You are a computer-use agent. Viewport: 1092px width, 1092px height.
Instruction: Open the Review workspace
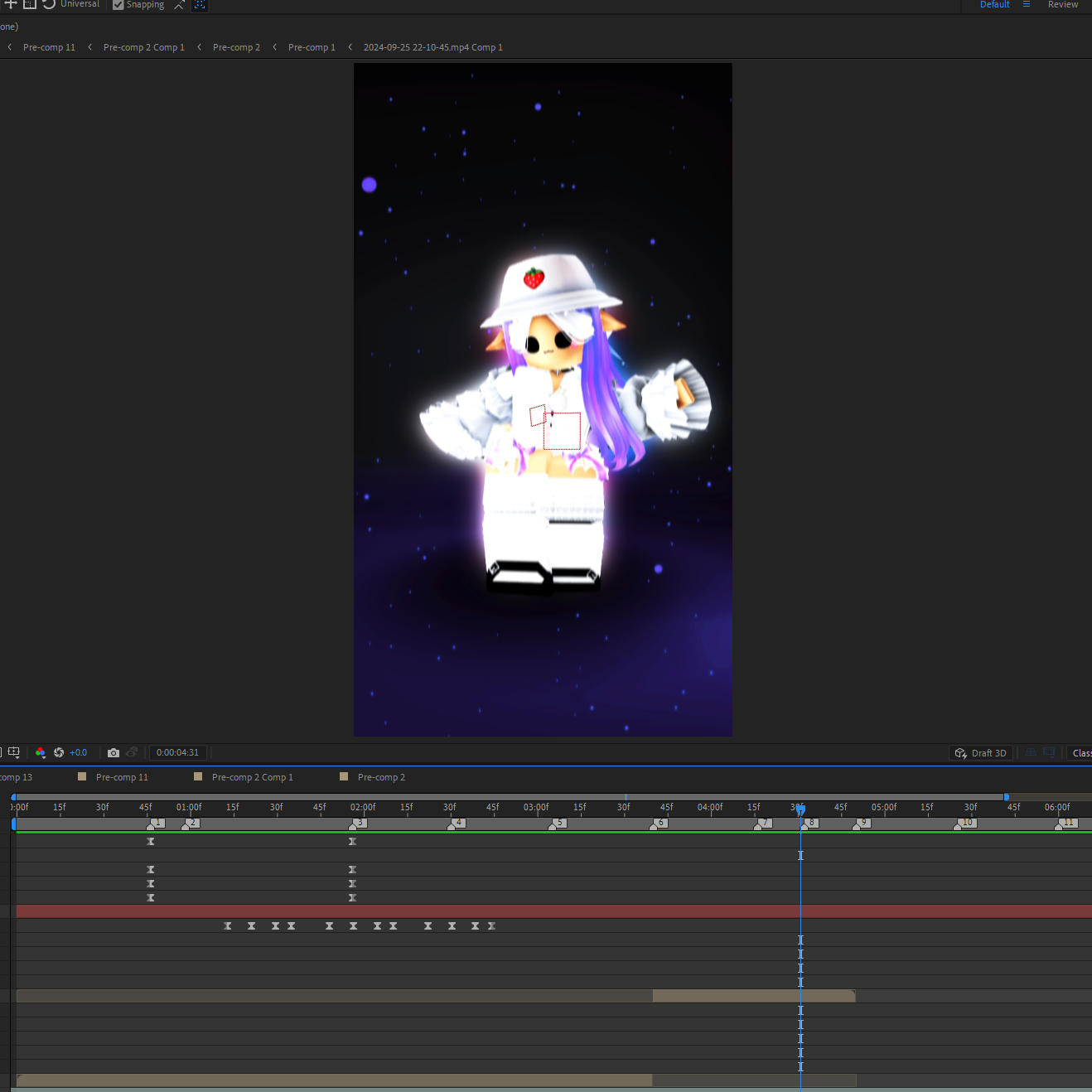click(1063, 5)
